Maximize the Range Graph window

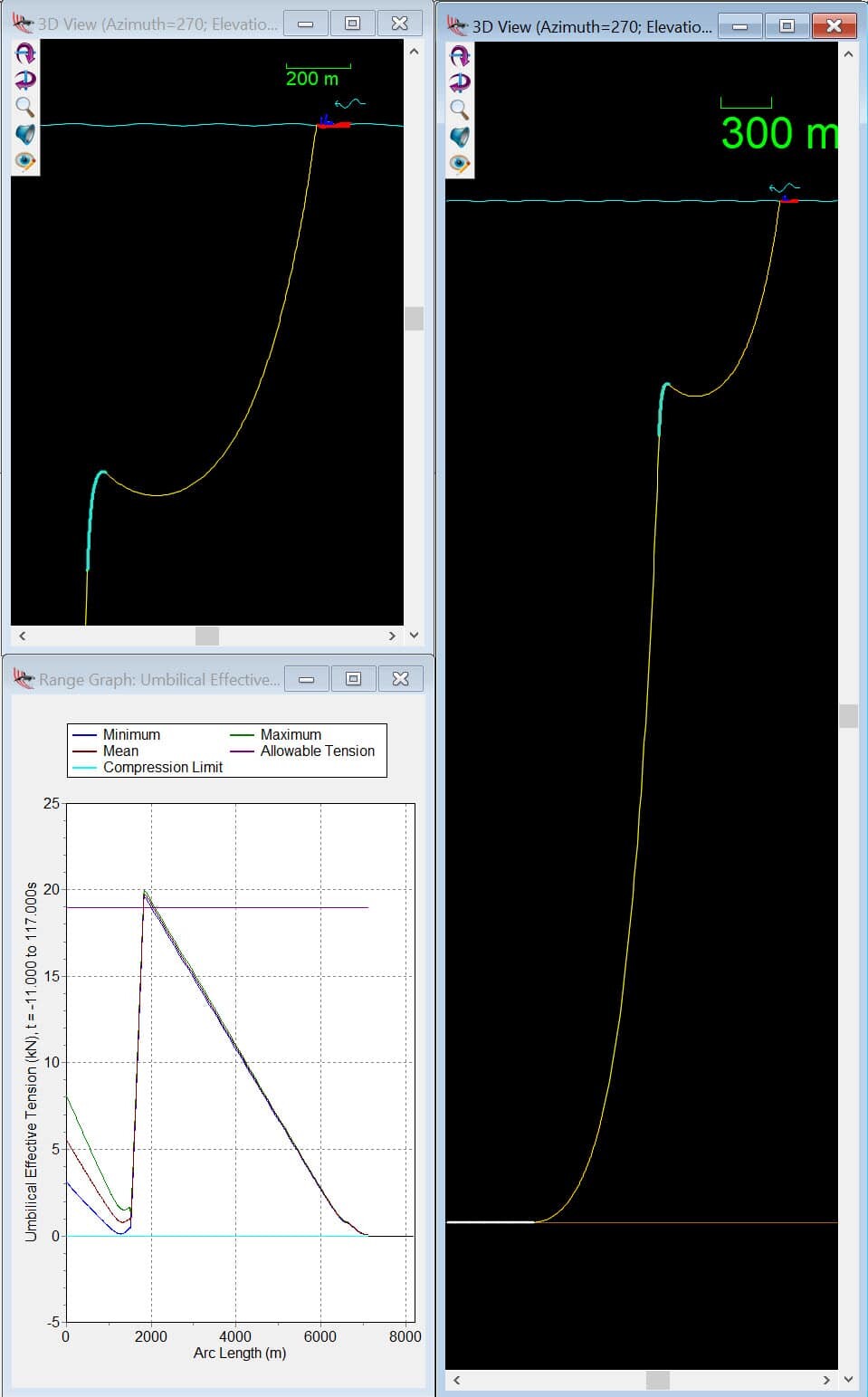click(x=354, y=677)
